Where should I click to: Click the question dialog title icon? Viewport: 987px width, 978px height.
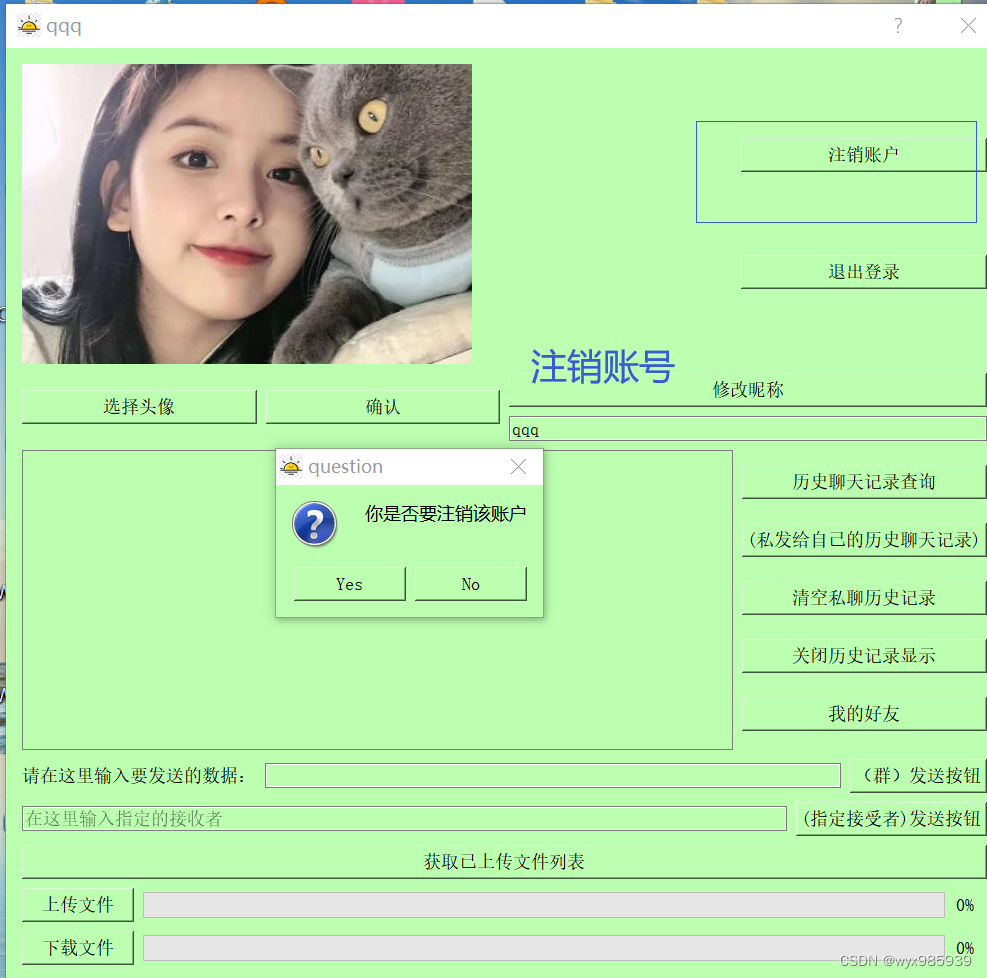click(x=291, y=466)
